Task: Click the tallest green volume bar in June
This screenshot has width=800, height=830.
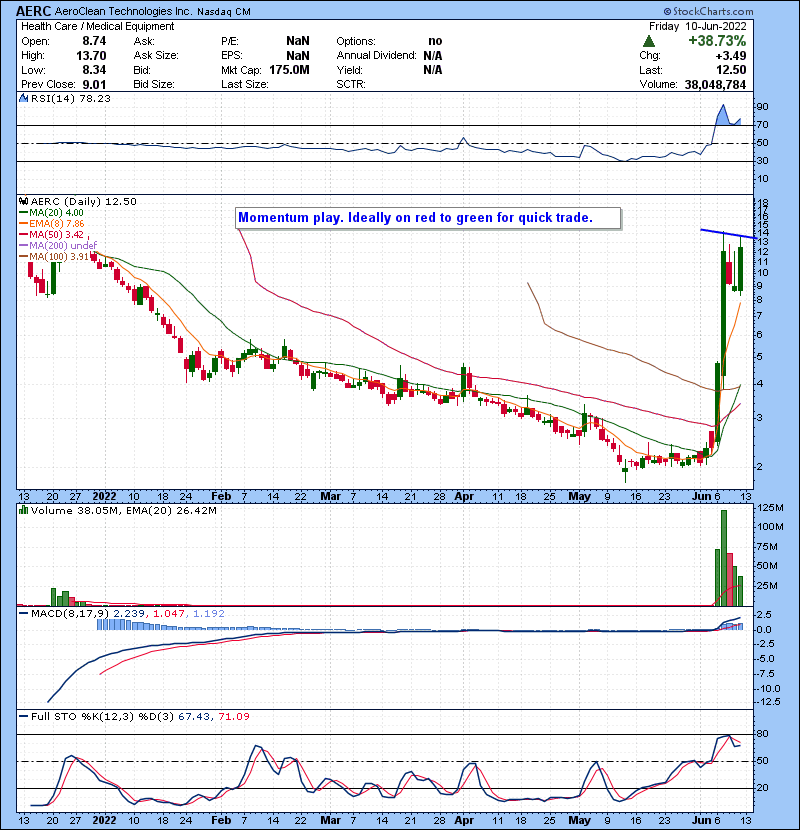Action: 724,558
